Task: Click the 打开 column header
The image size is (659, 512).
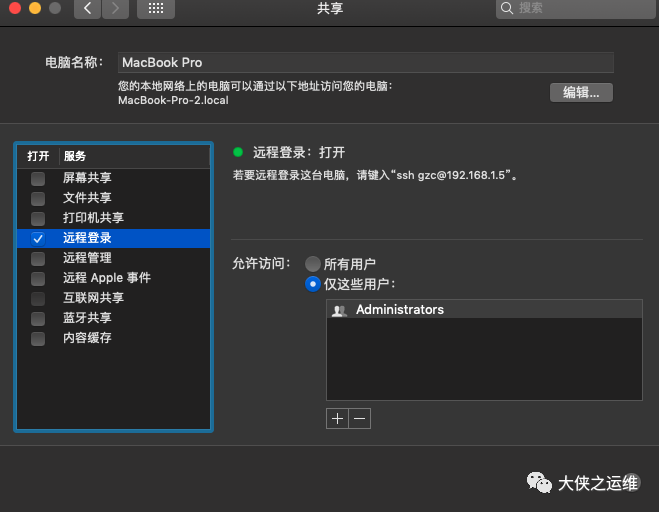Action: coord(38,156)
